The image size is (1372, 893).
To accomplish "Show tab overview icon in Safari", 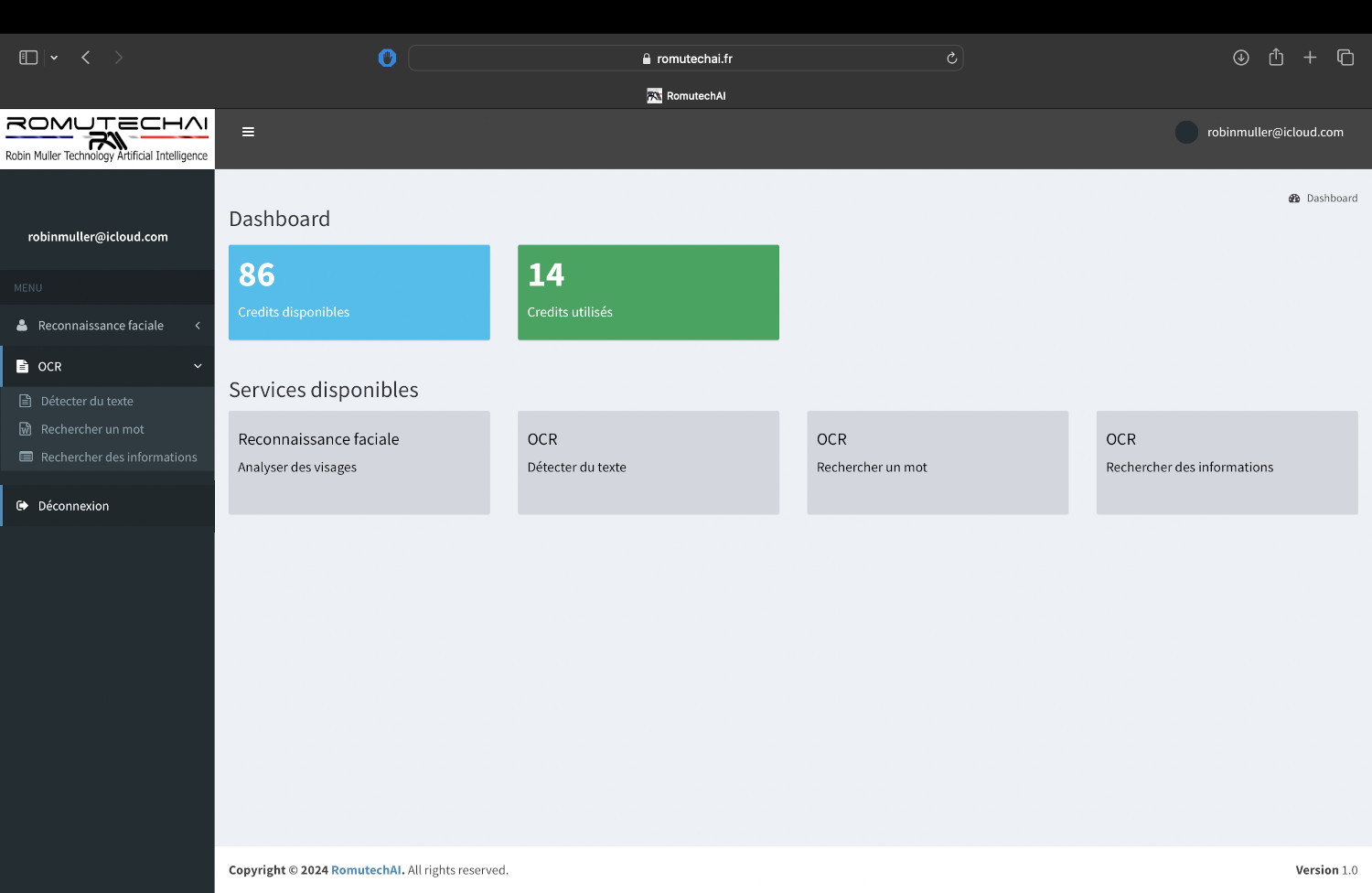I will [x=1345, y=58].
